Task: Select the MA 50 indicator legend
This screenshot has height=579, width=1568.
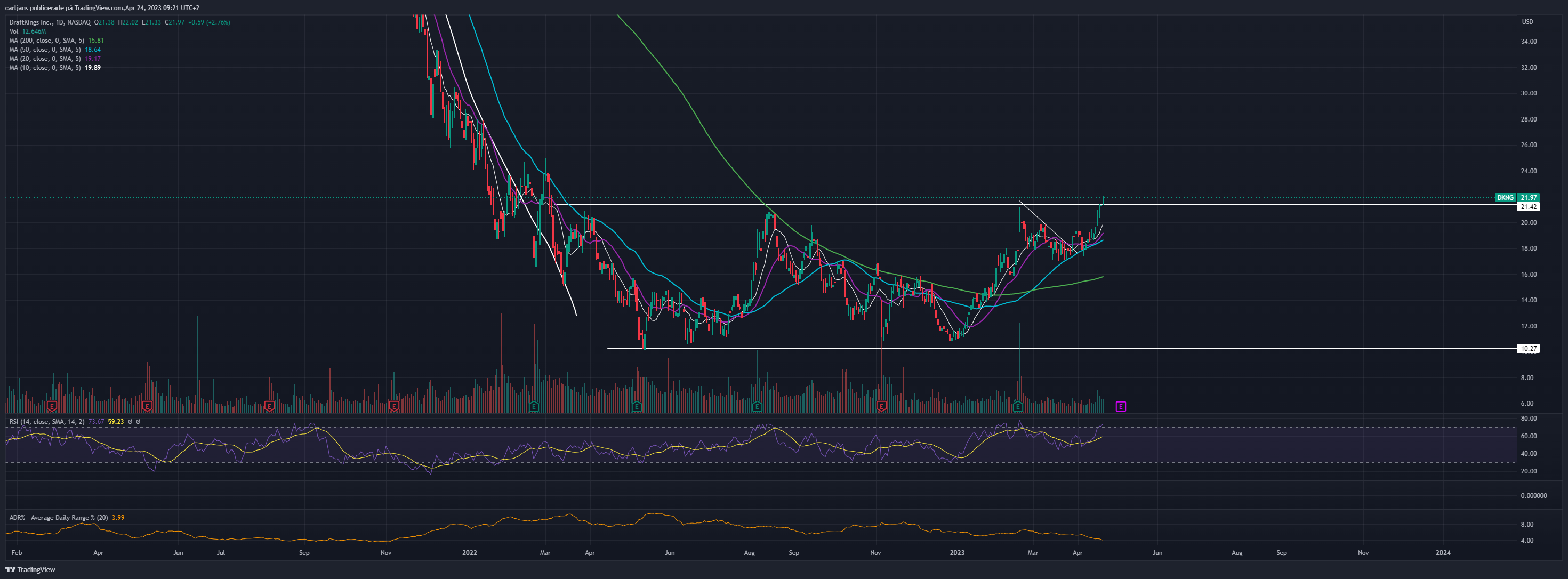Action: [x=55, y=49]
